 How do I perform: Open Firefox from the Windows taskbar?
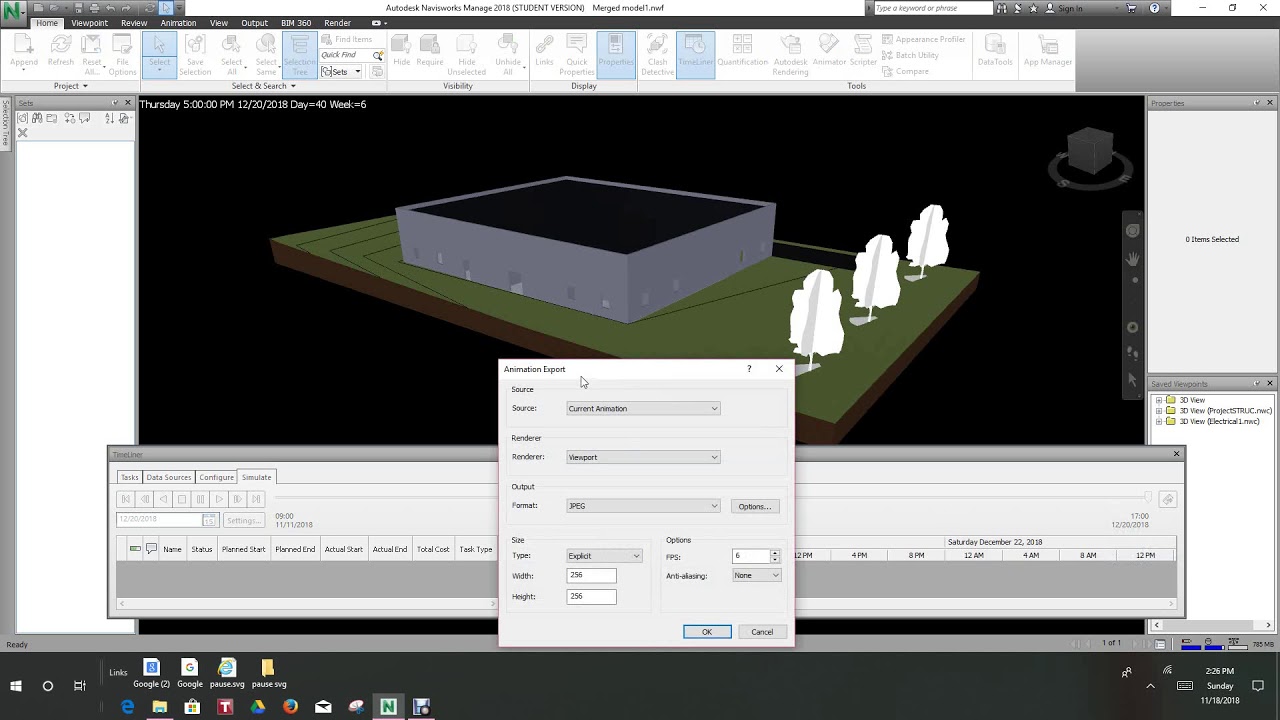[290, 707]
